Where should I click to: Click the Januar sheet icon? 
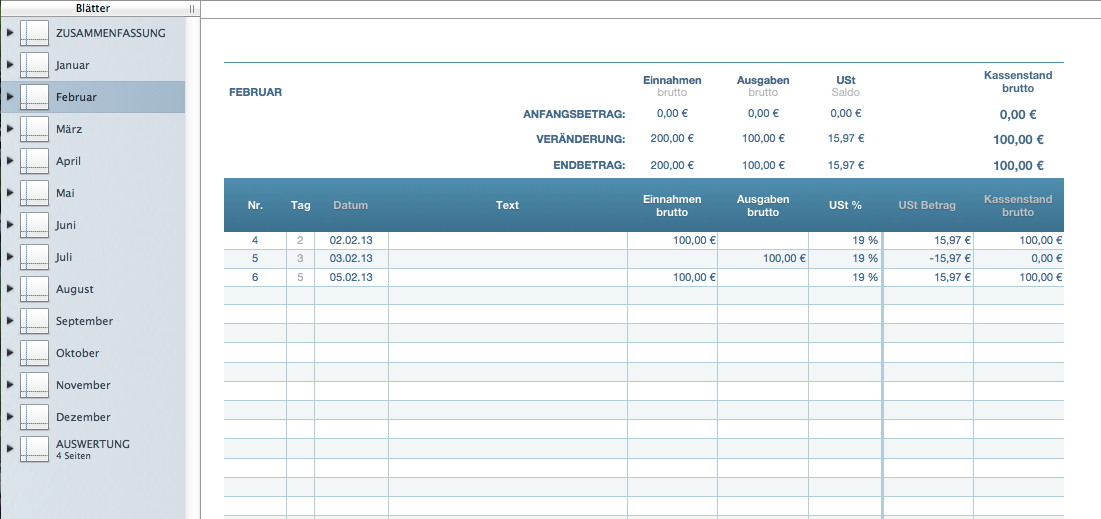coord(34,65)
